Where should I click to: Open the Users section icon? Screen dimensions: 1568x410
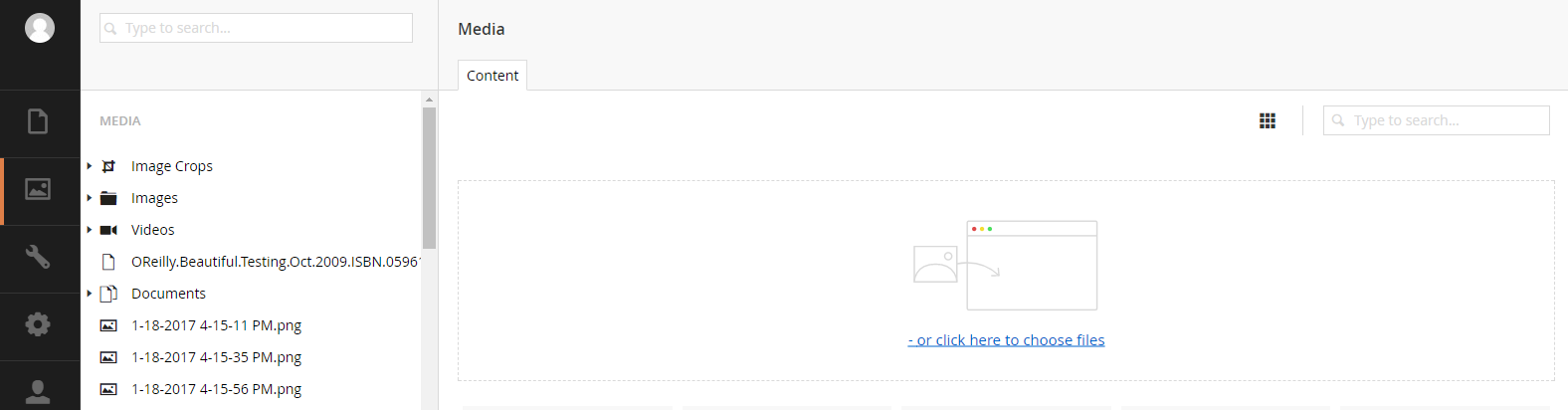coord(38,391)
